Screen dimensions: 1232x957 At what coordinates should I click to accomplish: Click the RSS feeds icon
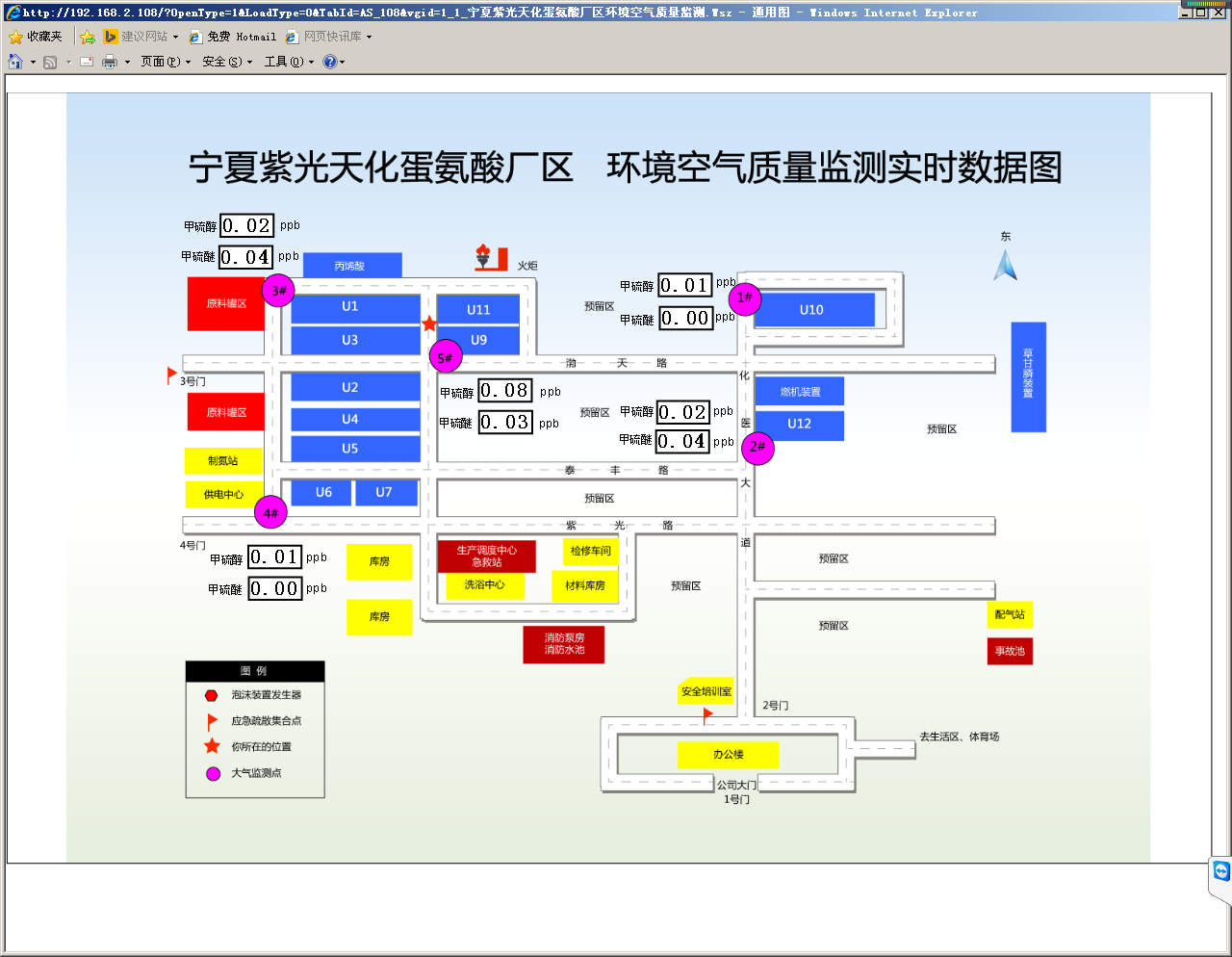click(51, 62)
